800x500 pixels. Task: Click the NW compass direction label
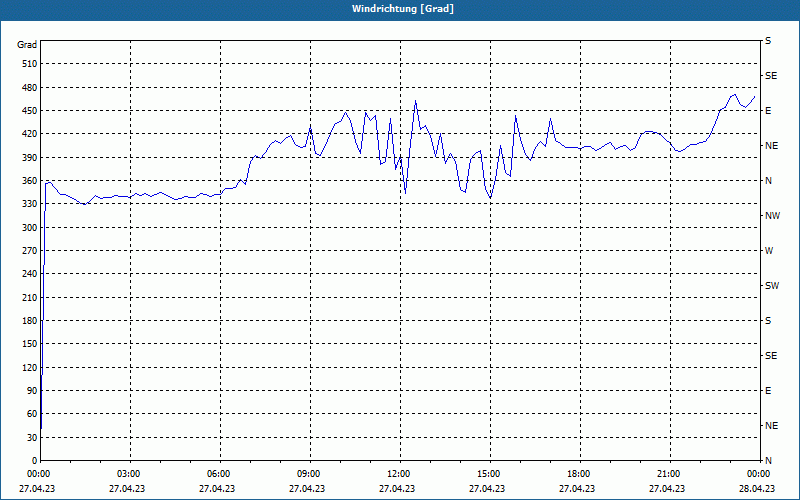click(x=772, y=216)
